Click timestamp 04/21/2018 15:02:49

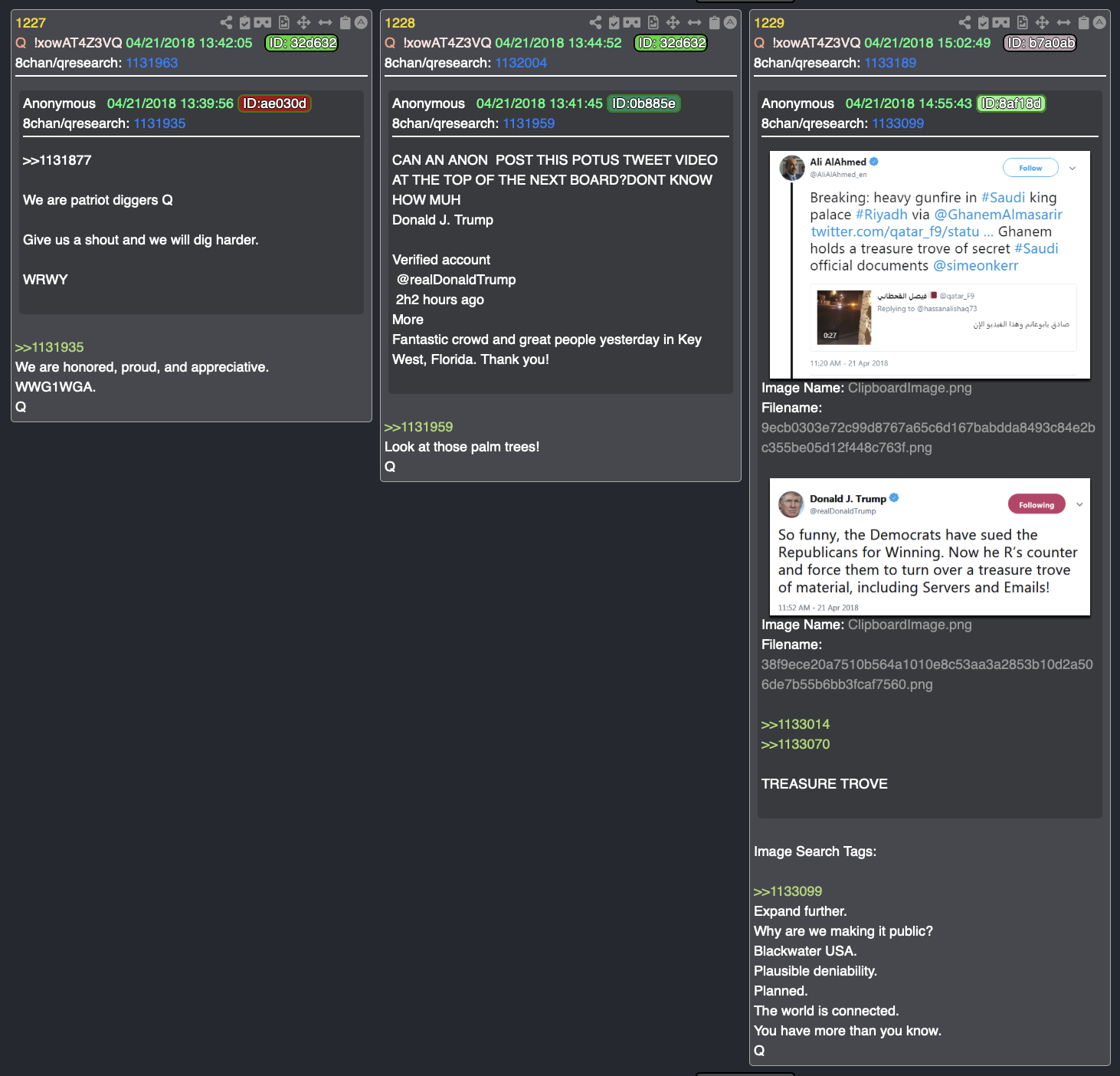pos(928,43)
